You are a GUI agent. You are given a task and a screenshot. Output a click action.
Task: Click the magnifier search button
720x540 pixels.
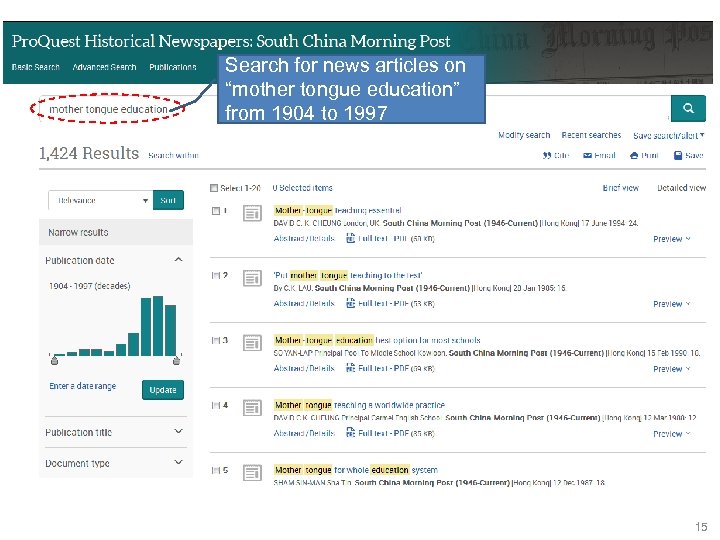[688, 108]
